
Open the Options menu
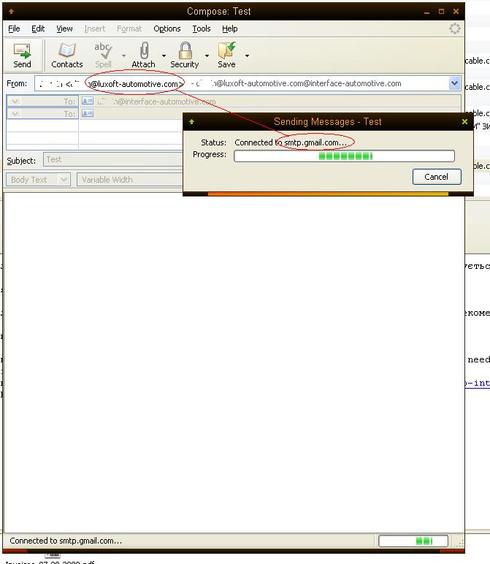coord(167,29)
